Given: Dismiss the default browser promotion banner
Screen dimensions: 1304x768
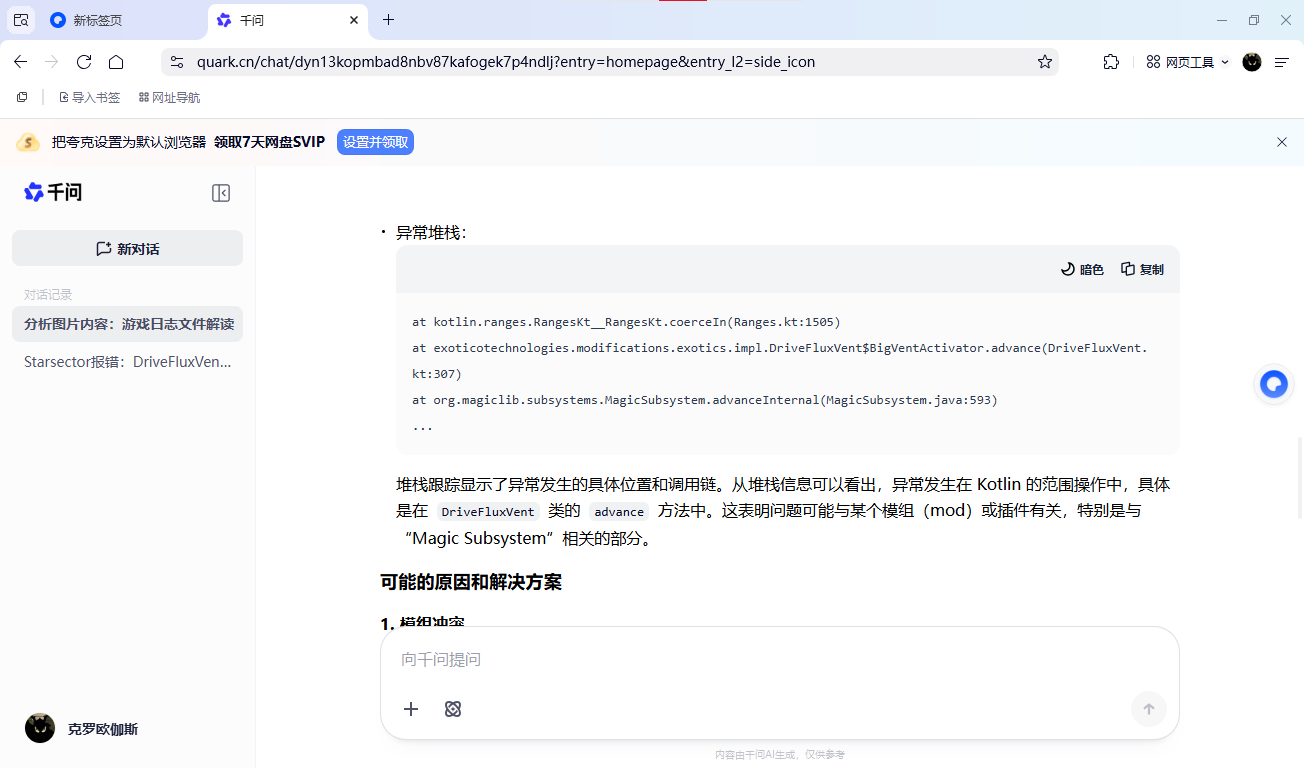Looking at the screenshot, I should pos(1282,142).
